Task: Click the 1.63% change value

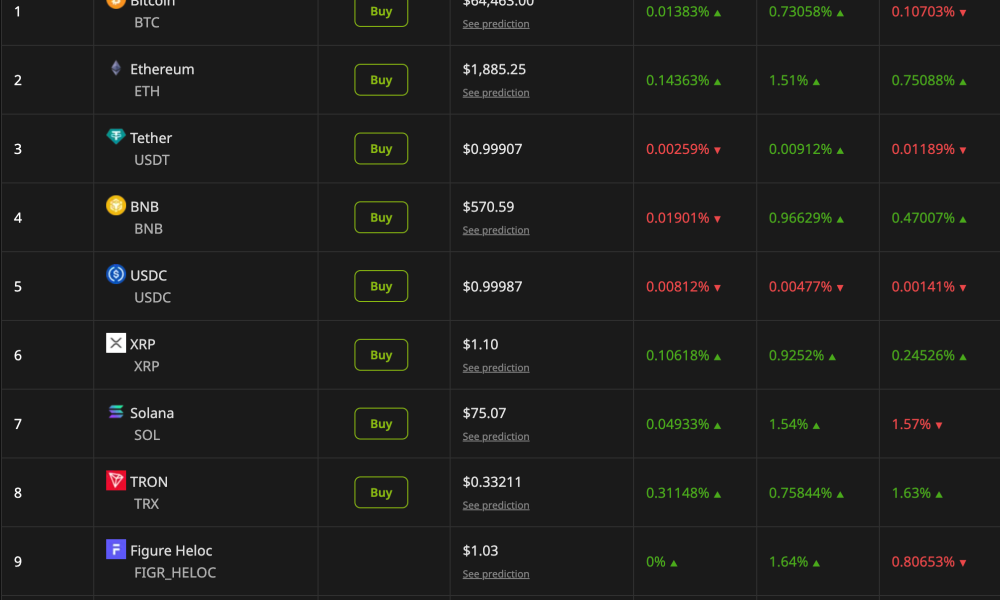Action: (x=911, y=493)
